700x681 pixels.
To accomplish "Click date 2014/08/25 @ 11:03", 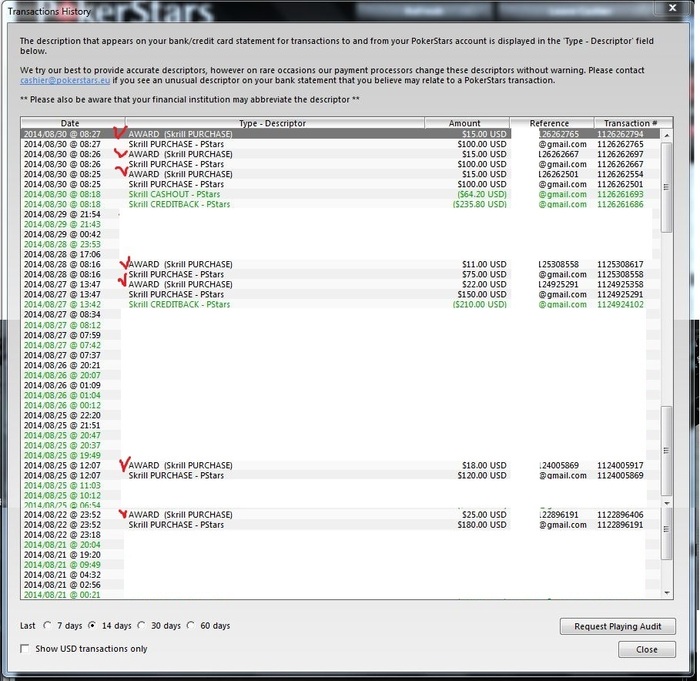I will tap(62, 485).
